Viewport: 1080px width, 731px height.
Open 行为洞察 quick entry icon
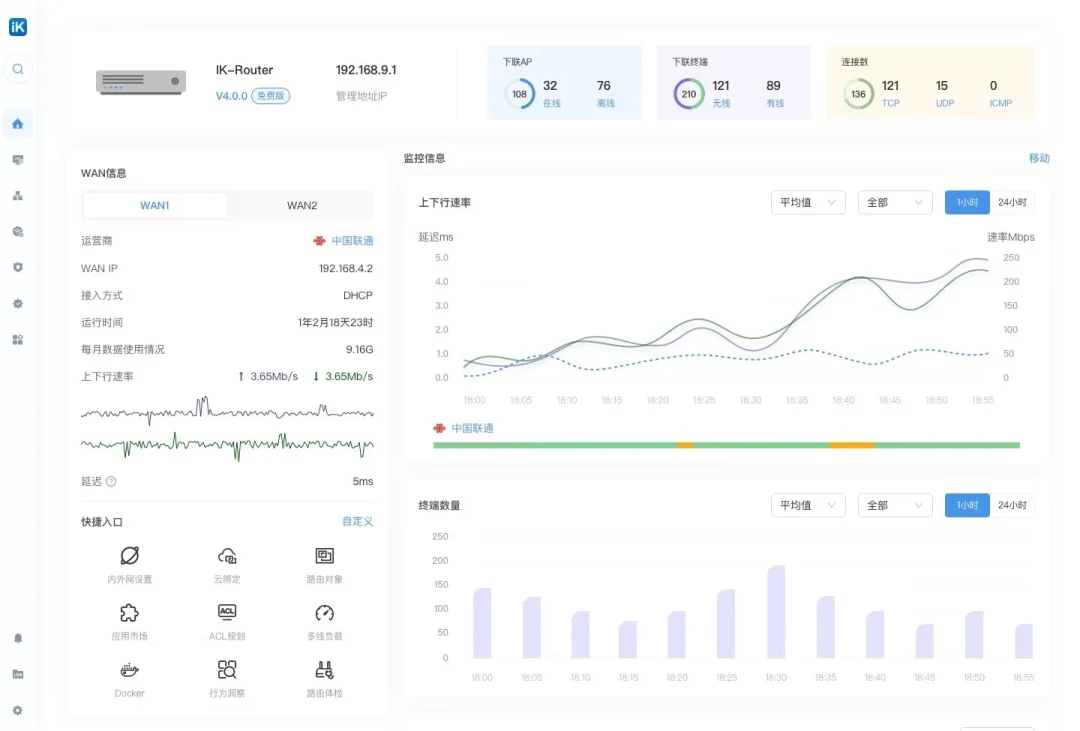pyautogui.click(x=227, y=670)
